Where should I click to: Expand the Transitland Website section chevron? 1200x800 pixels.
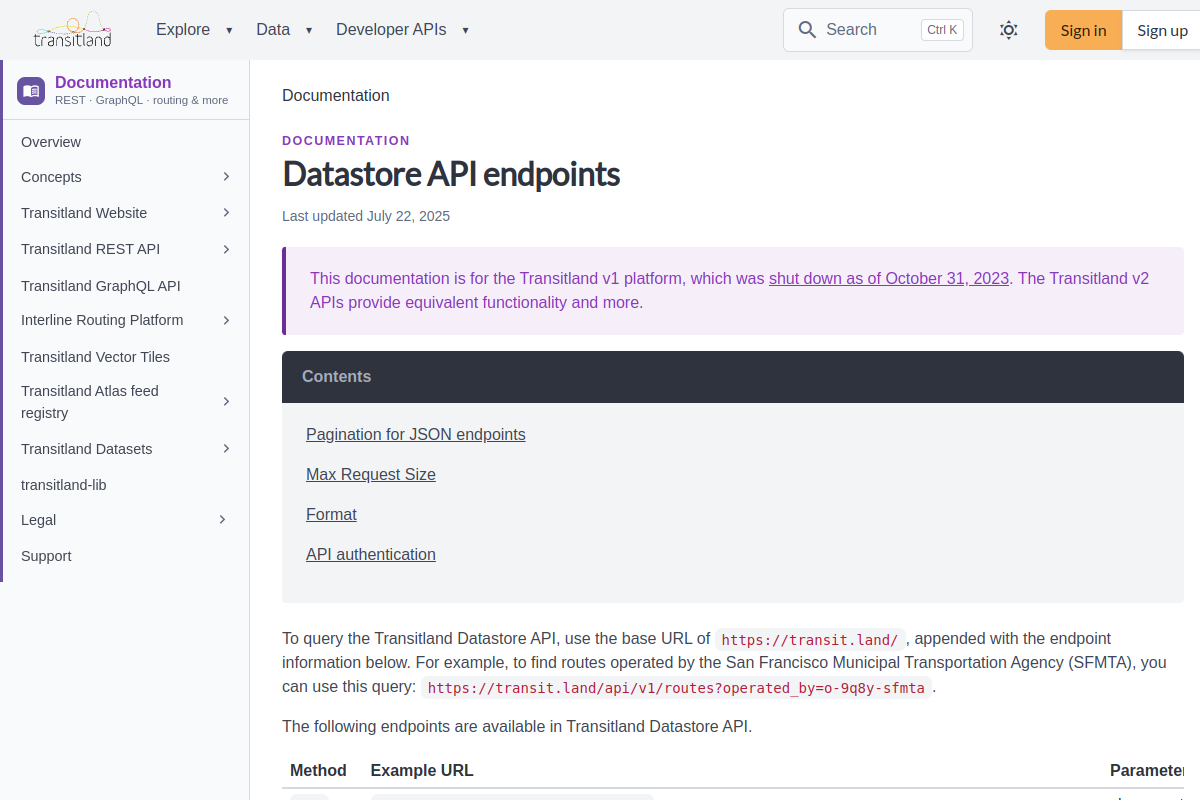[226, 213]
